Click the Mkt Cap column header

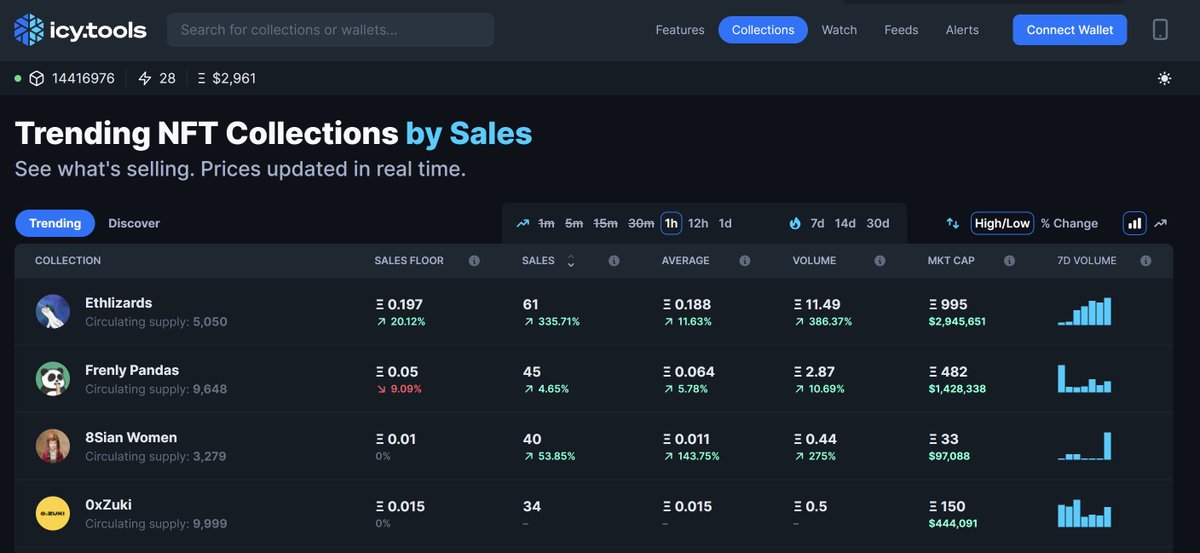951,261
